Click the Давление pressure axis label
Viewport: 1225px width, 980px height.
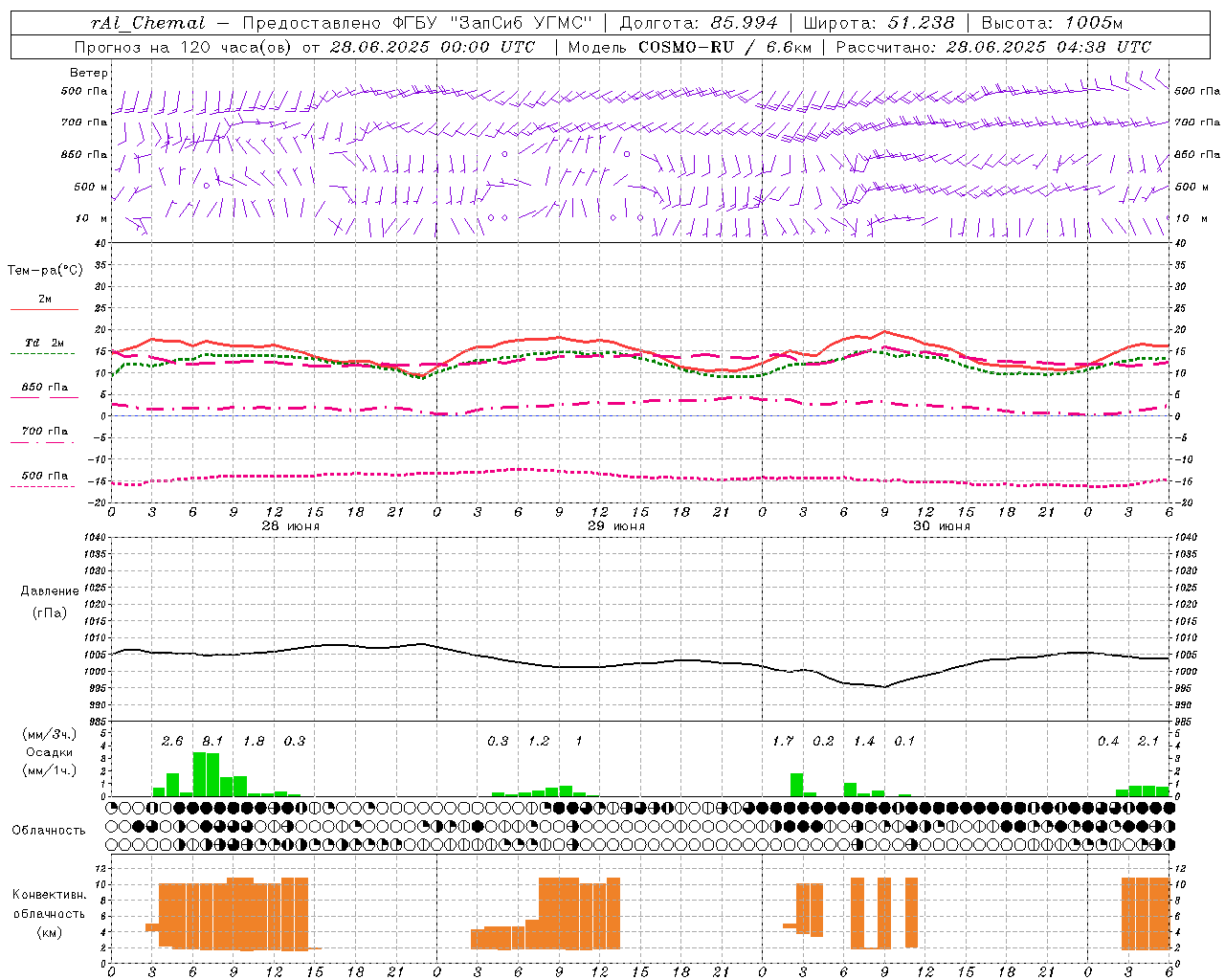[49, 591]
